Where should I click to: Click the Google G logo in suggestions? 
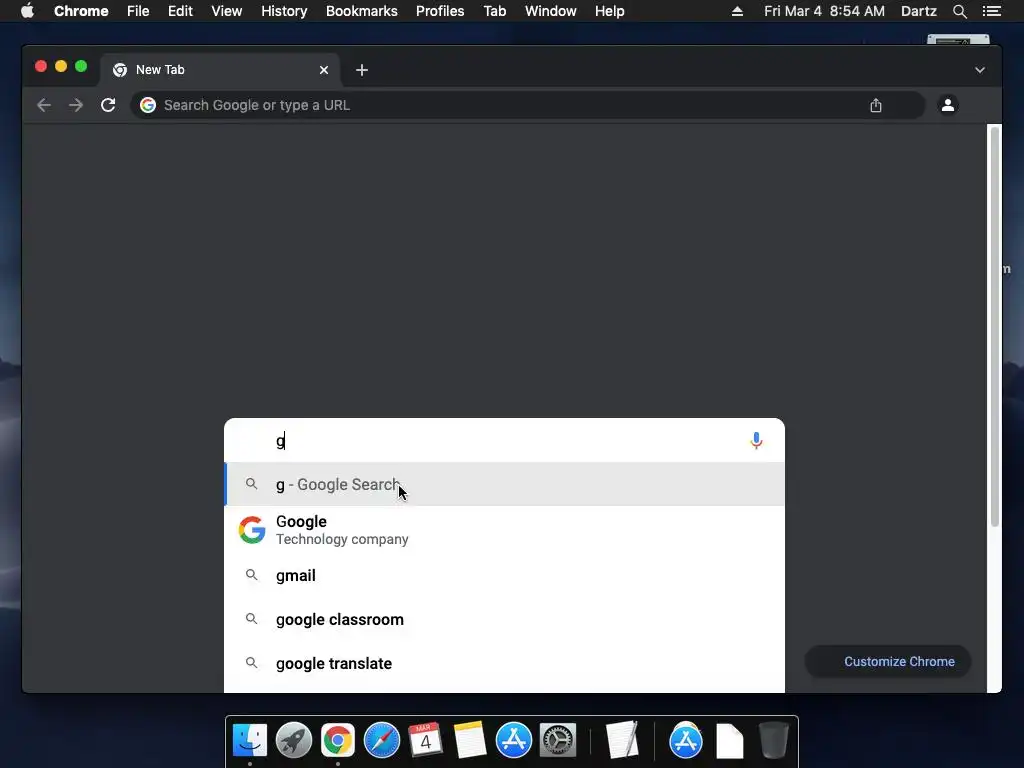[251, 530]
